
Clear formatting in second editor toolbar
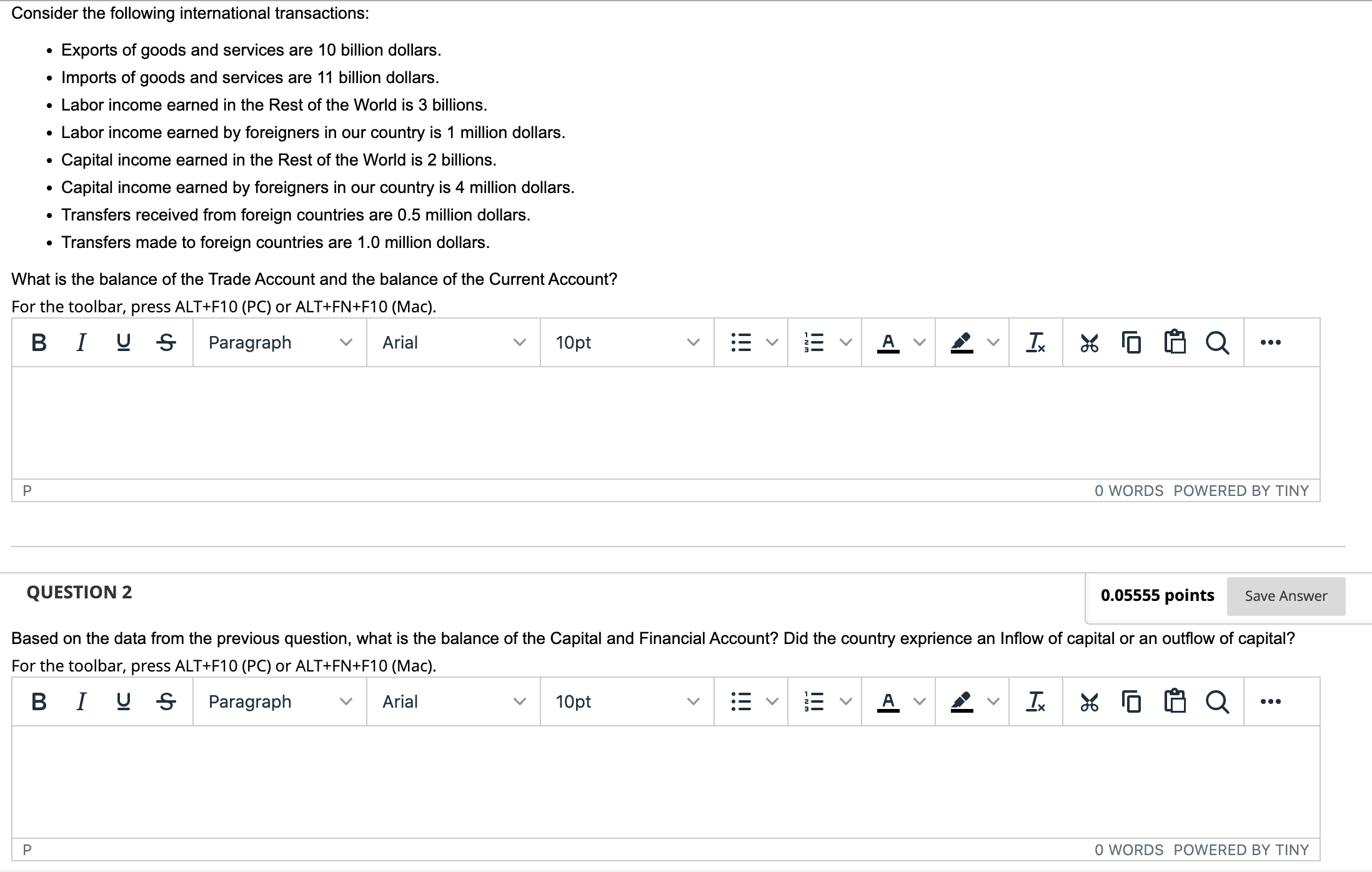pos(1035,701)
